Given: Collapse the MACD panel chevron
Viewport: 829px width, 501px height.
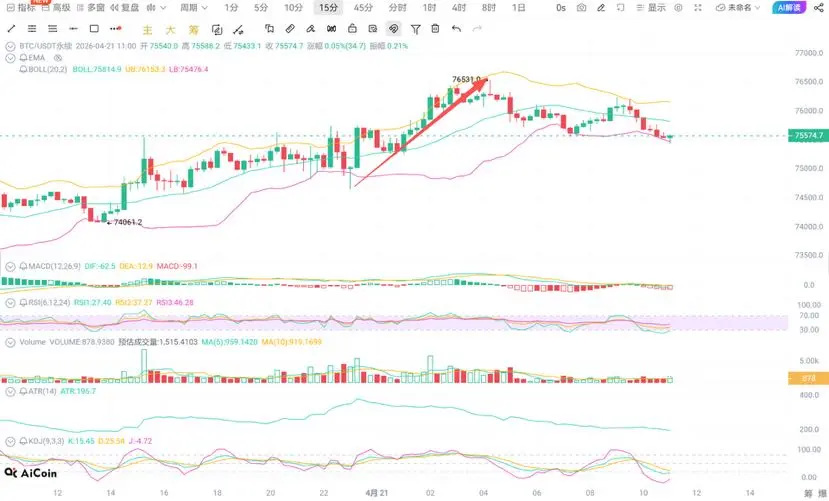Looking at the screenshot, I should tap(10, 266).
